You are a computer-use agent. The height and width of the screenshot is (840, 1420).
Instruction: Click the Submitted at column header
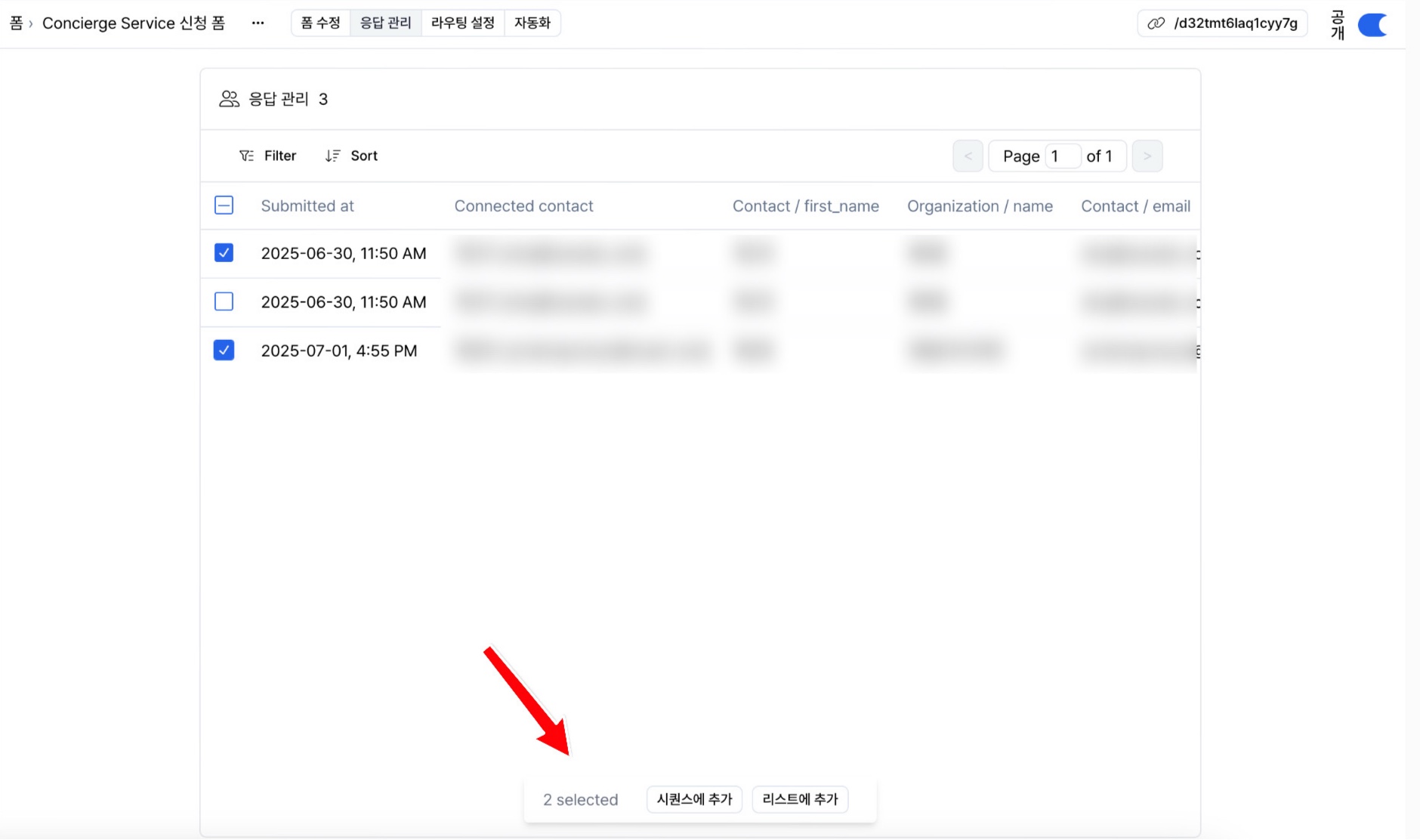point(307,206)
